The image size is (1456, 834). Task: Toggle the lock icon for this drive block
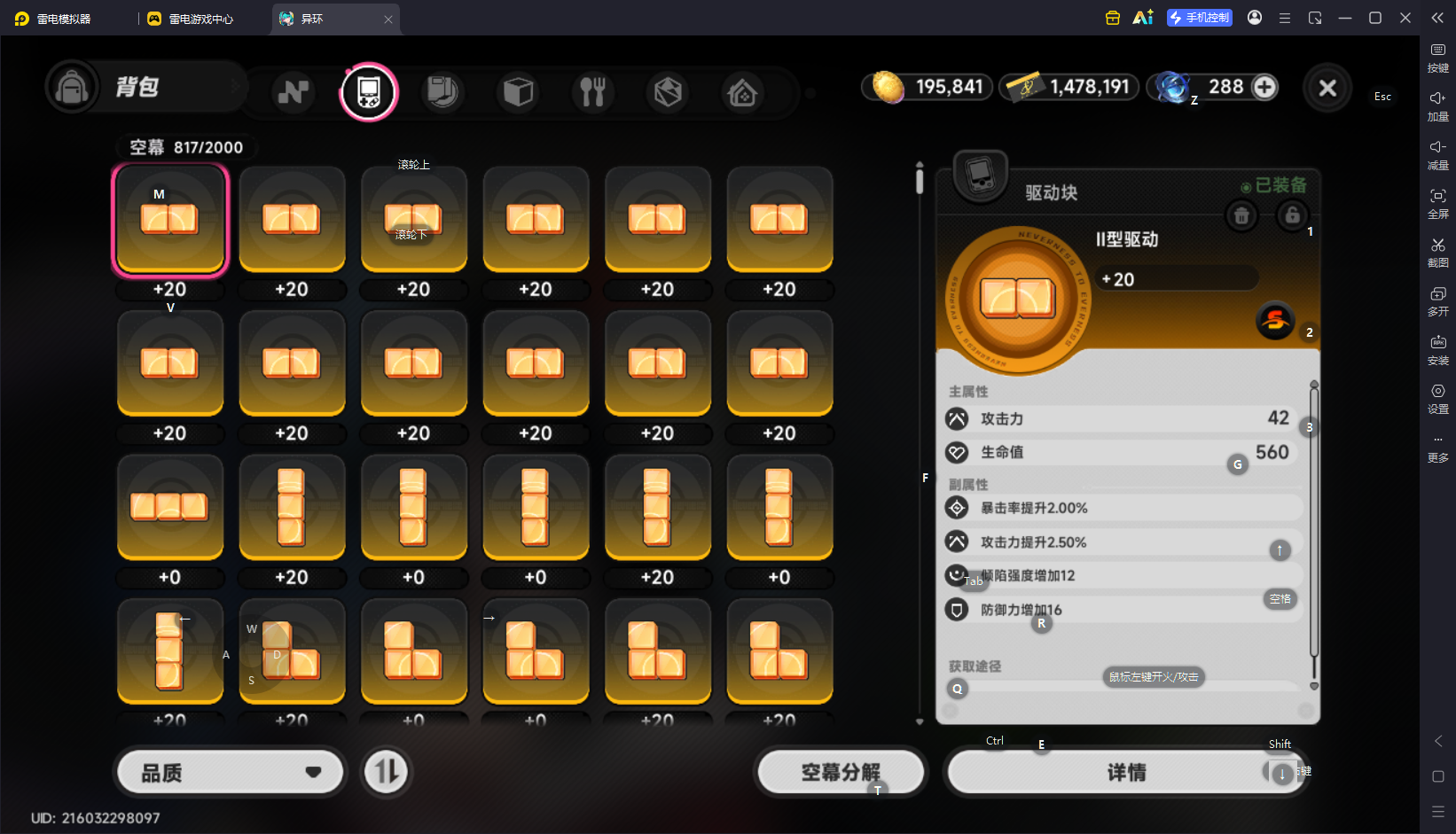click(x=1292, y=215)
